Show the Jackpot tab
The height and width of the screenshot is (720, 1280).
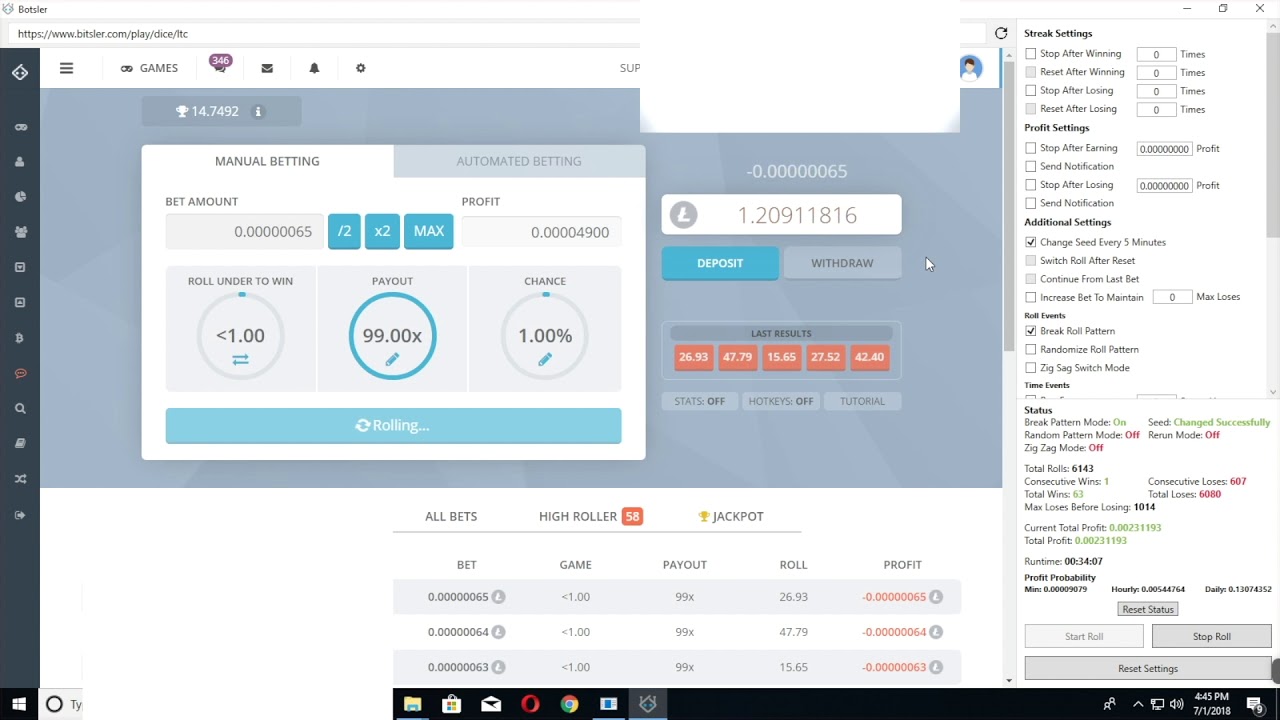[731, 516]
